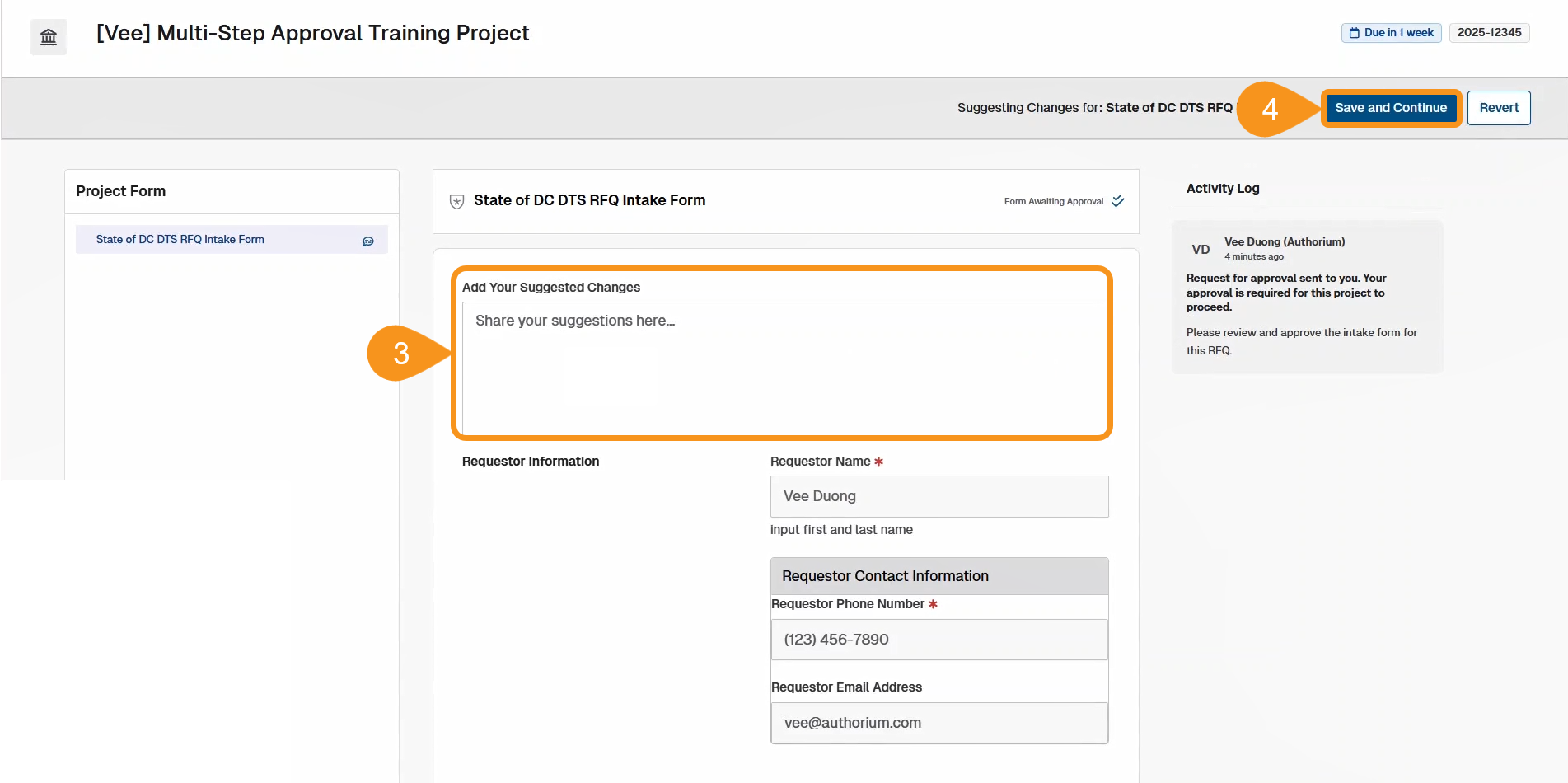1568x783 pixels.
Task: Open the Vee Duong activity log entry
Action: click(1307, 297)
